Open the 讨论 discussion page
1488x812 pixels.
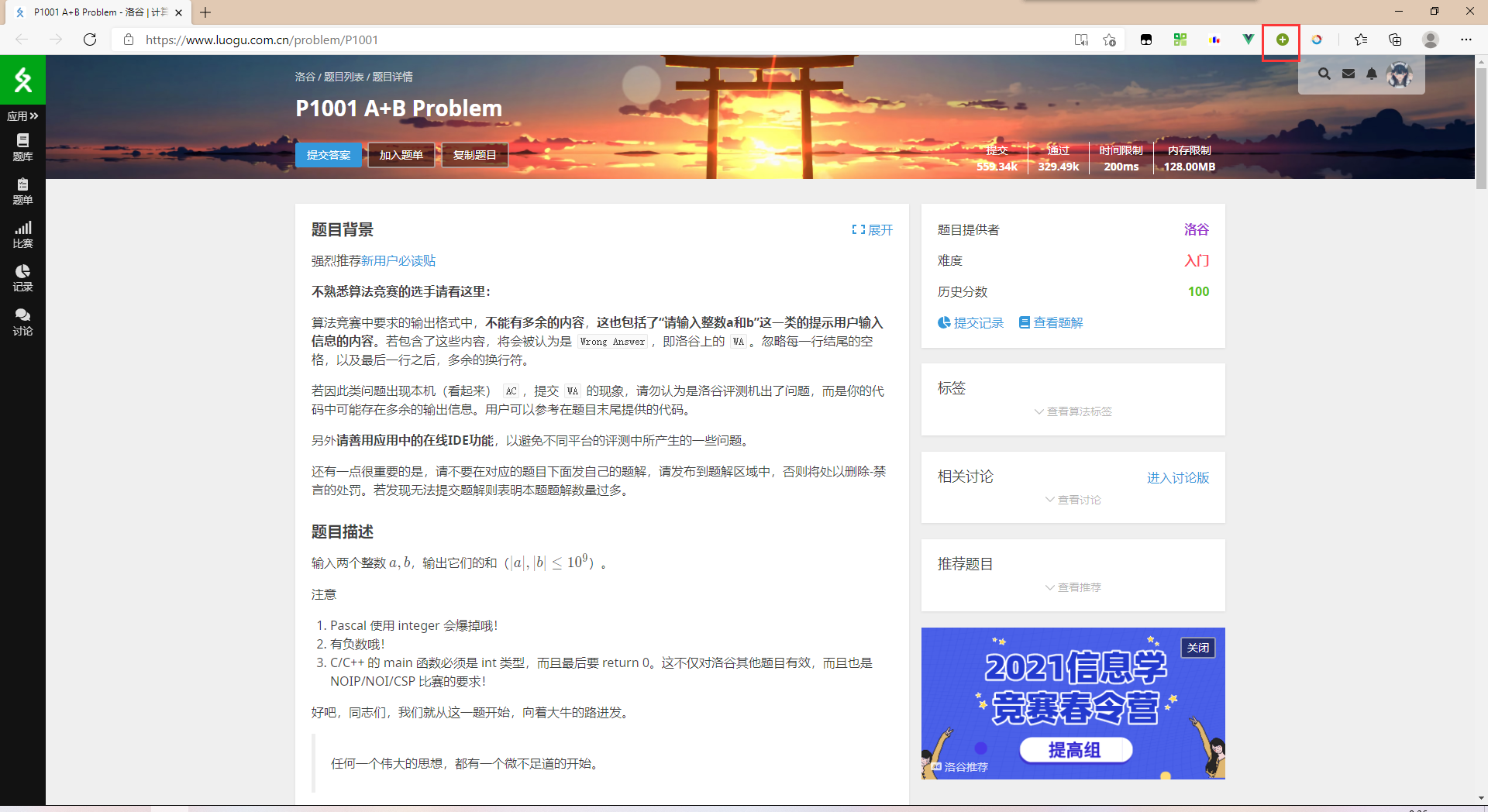[22, 322]
